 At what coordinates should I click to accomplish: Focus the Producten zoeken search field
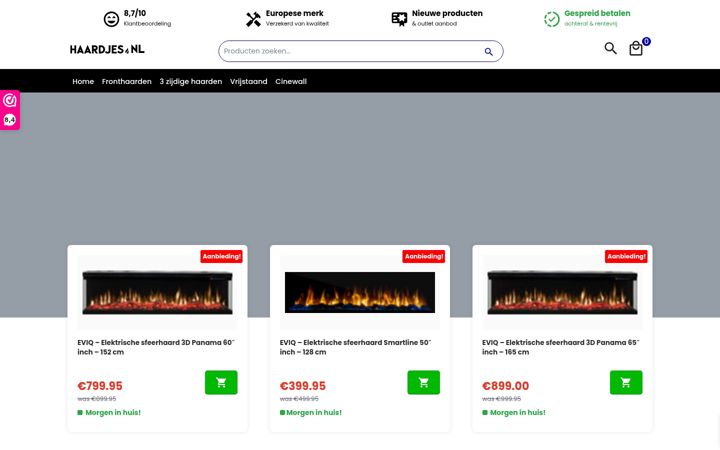point(360,51)
